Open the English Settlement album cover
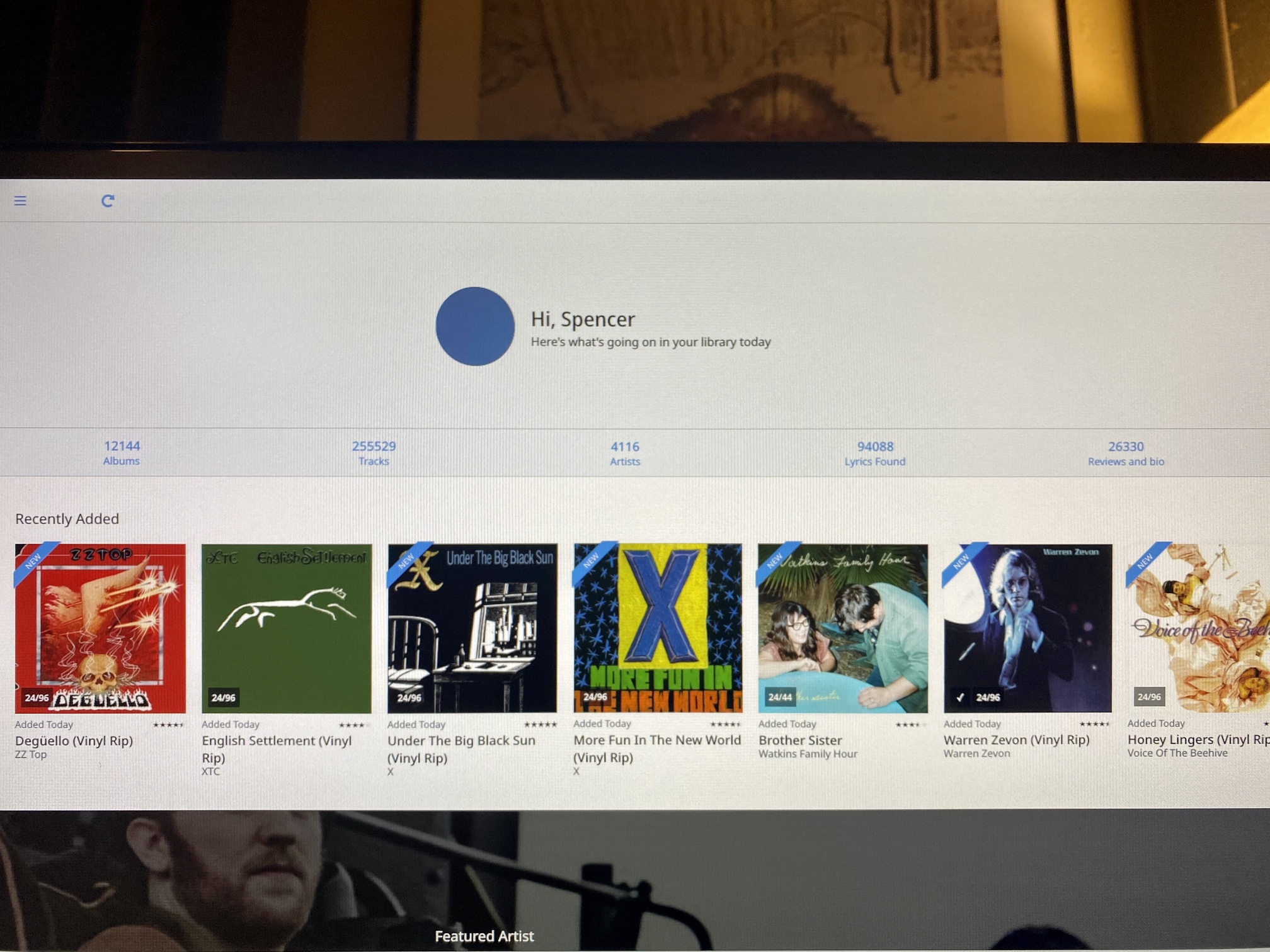Screen dimensions: 1270x952 (287, 628)
